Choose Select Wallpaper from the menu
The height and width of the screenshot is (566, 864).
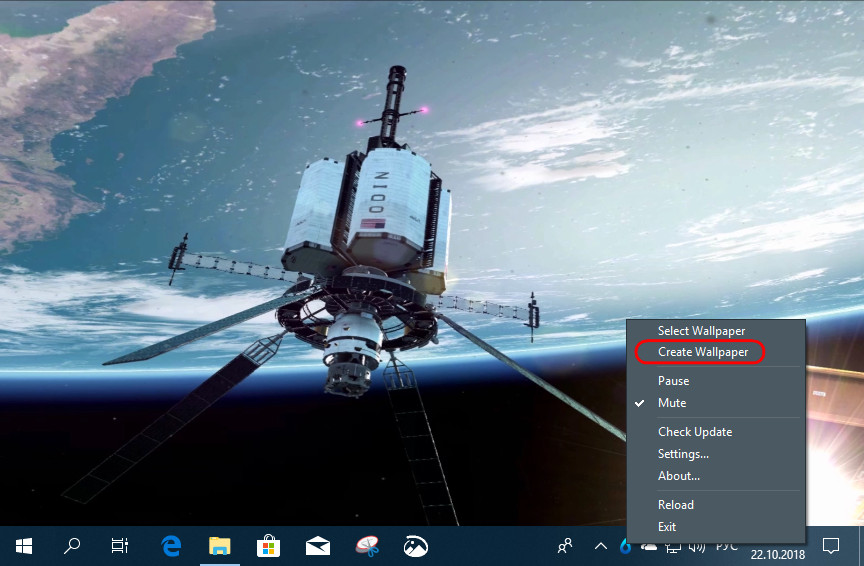701,331
